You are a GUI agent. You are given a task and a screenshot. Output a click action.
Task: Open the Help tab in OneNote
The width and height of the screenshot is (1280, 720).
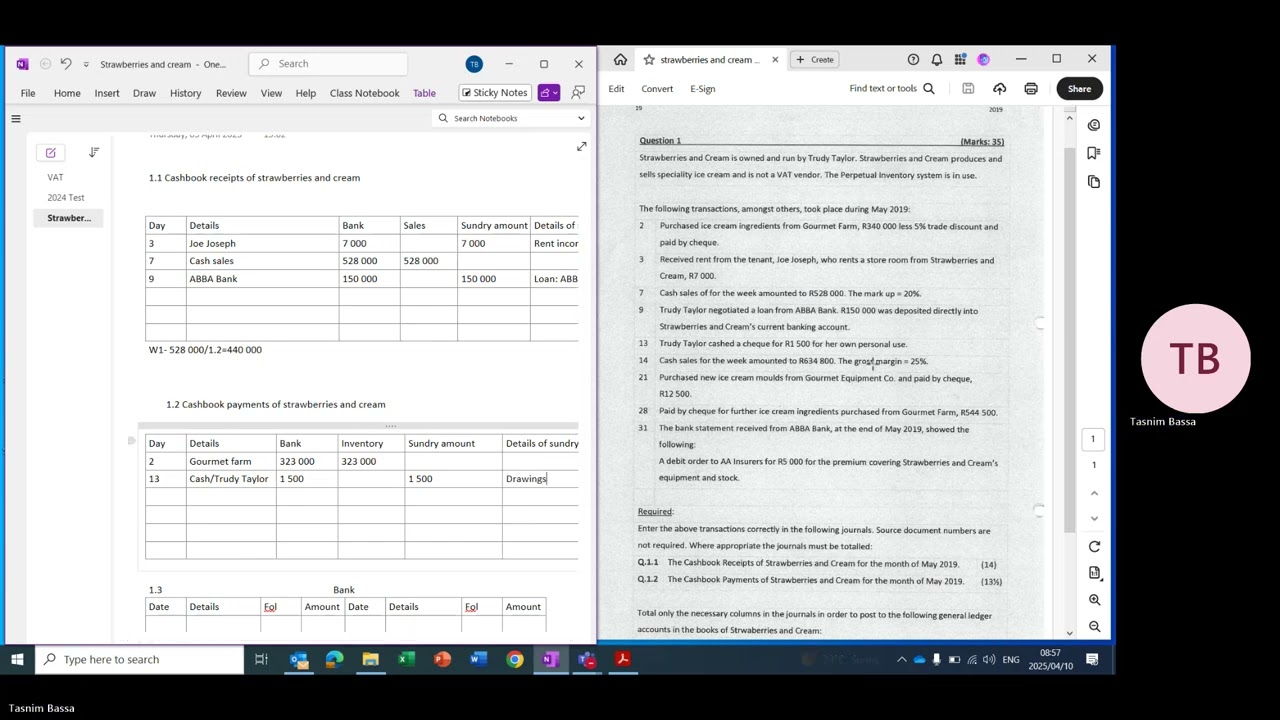pyautogui.click(x=306, y=93)
